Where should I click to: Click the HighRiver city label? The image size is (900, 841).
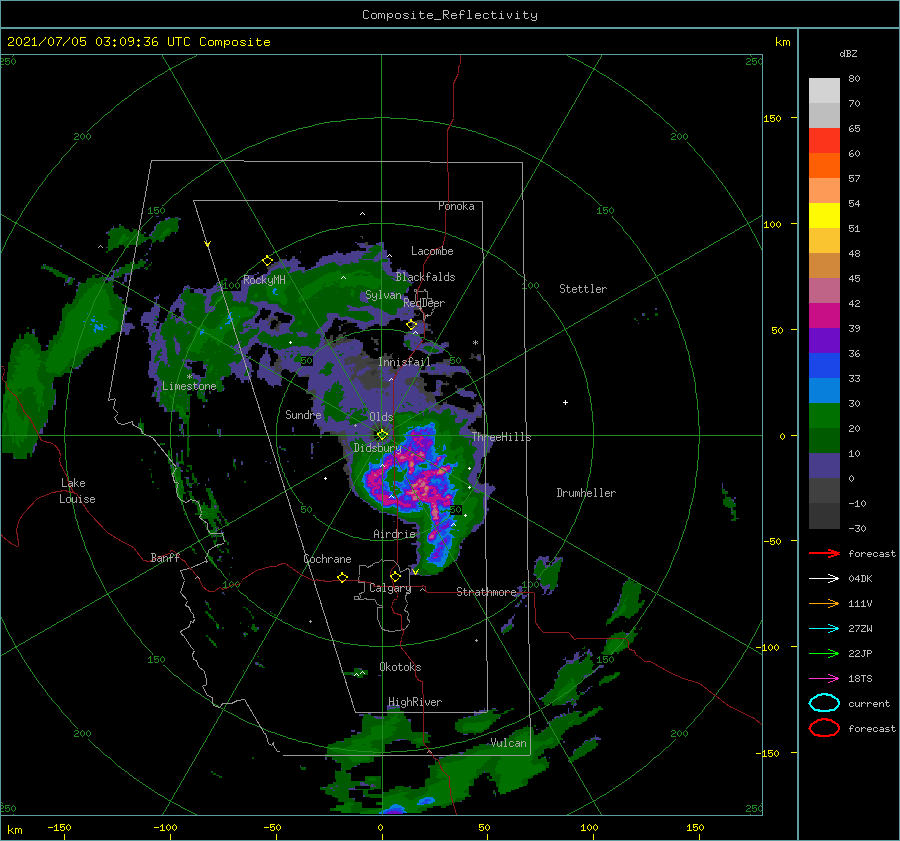click(x=414, y=702)
